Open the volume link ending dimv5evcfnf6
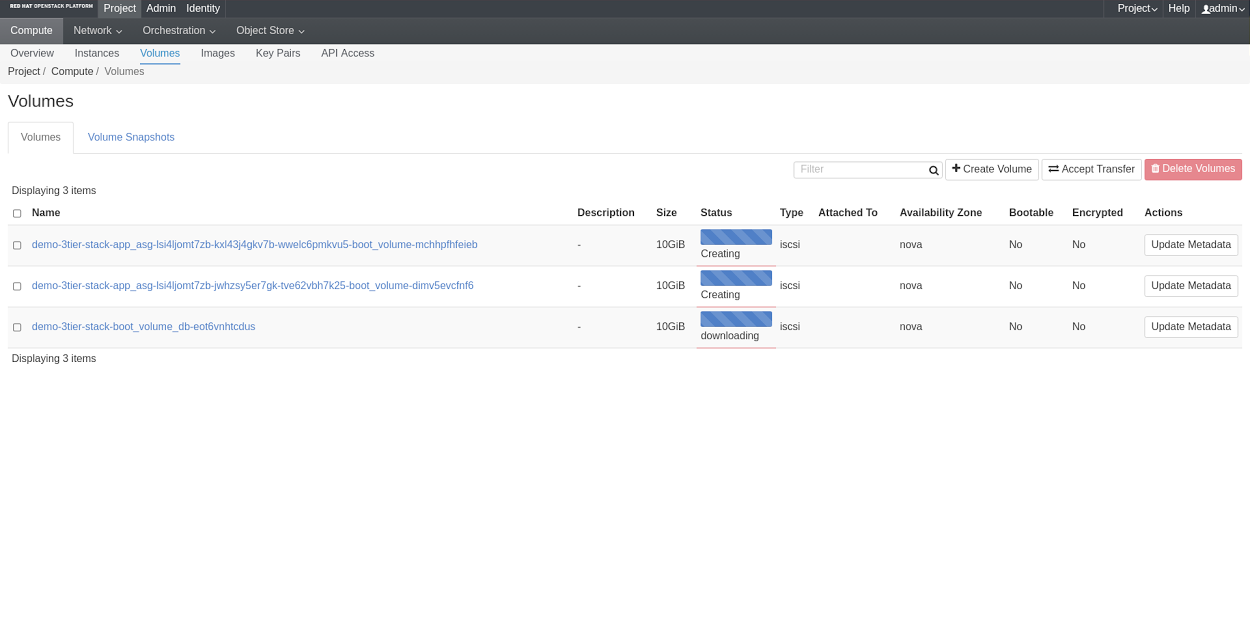 tap(253, 286)
